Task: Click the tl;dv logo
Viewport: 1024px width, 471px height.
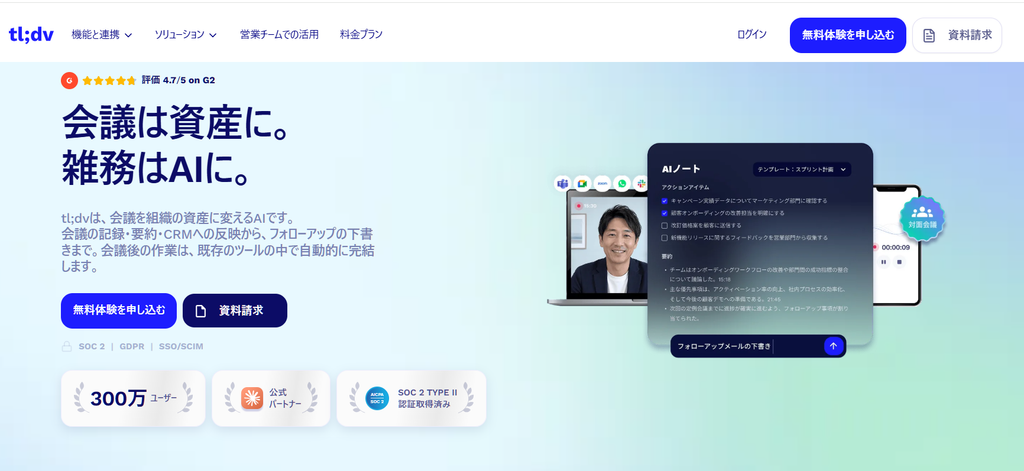Action: [31, 35]
